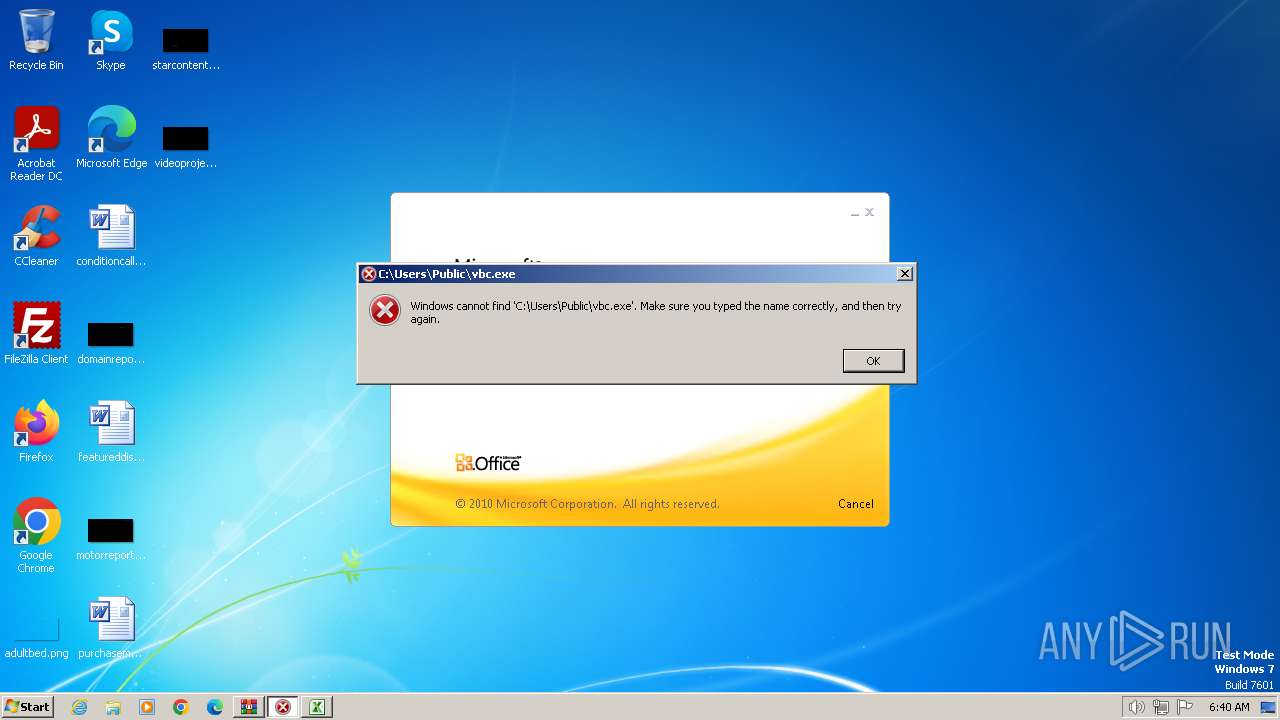Select the Google Chrome desktop shortcut

click(x=36, y=536)
